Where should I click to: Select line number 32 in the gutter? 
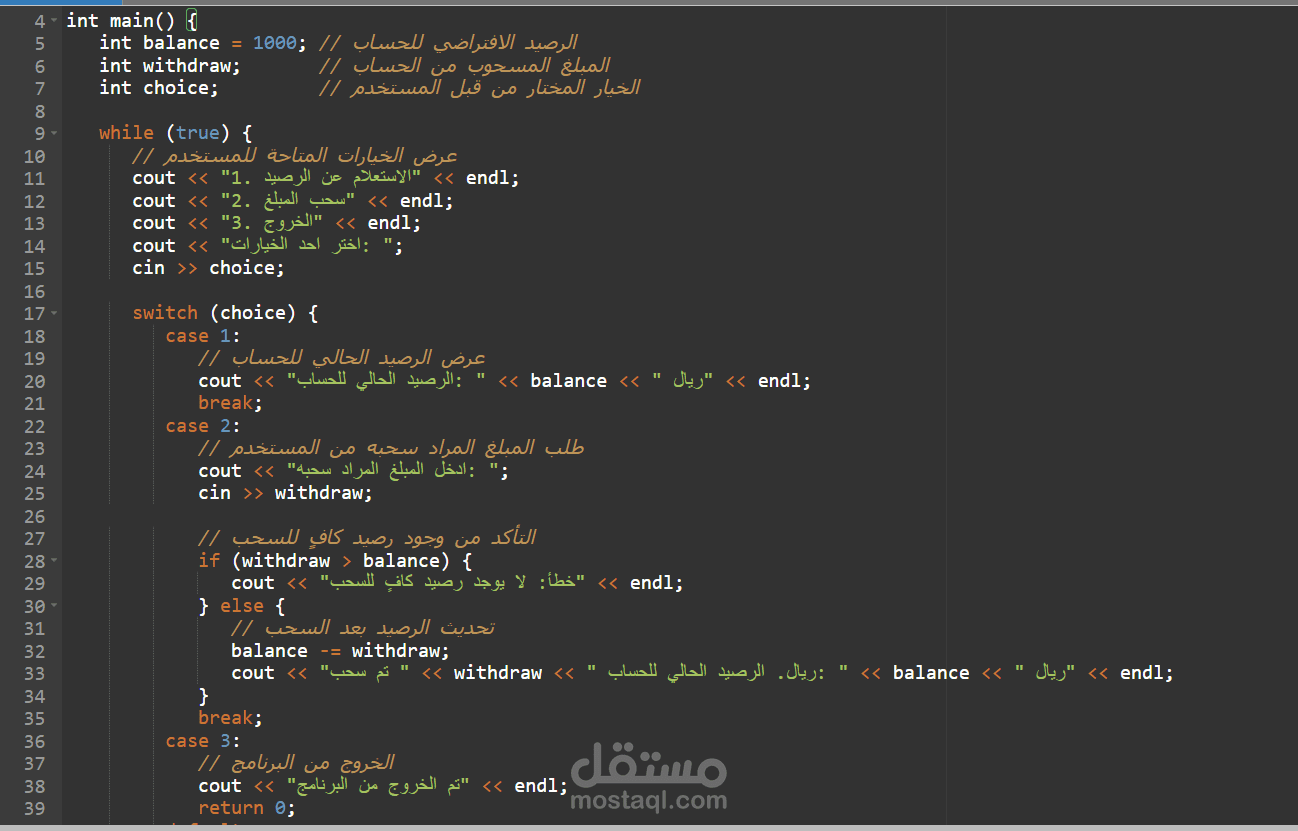tap(34, 651)
